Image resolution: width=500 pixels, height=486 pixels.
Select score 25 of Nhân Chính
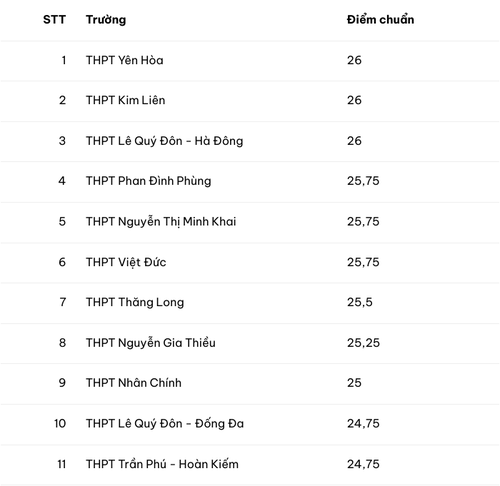click(354, 383)
